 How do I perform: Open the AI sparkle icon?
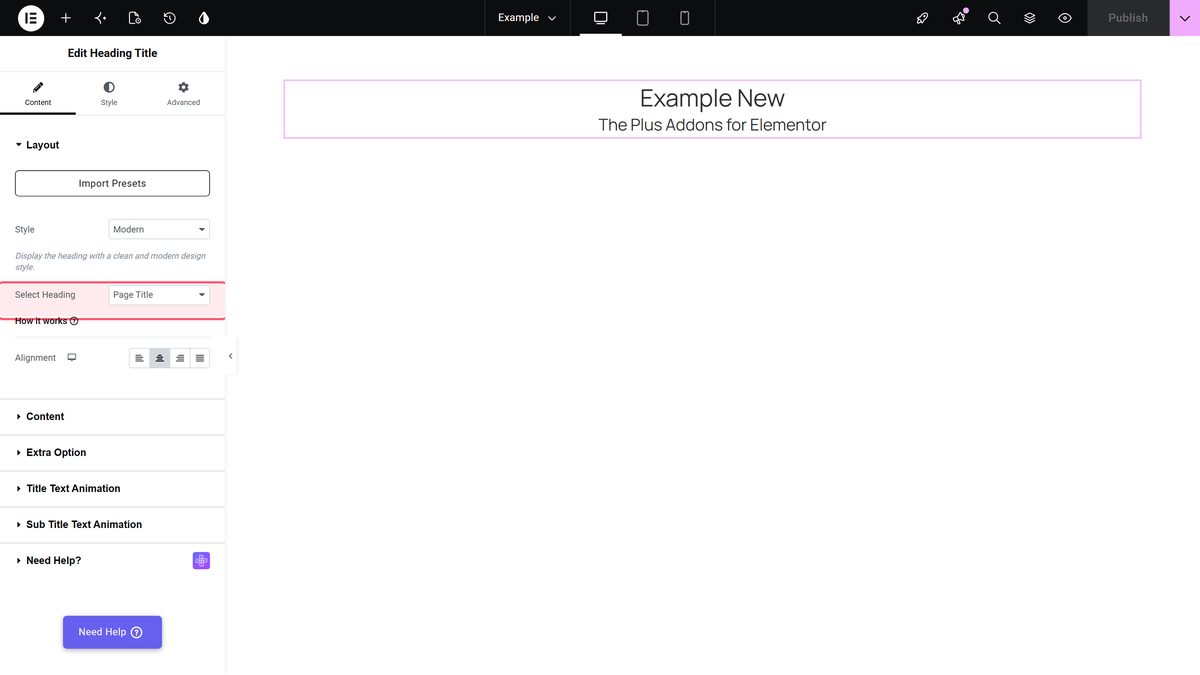pyautogui.click(x=100, y=18)
